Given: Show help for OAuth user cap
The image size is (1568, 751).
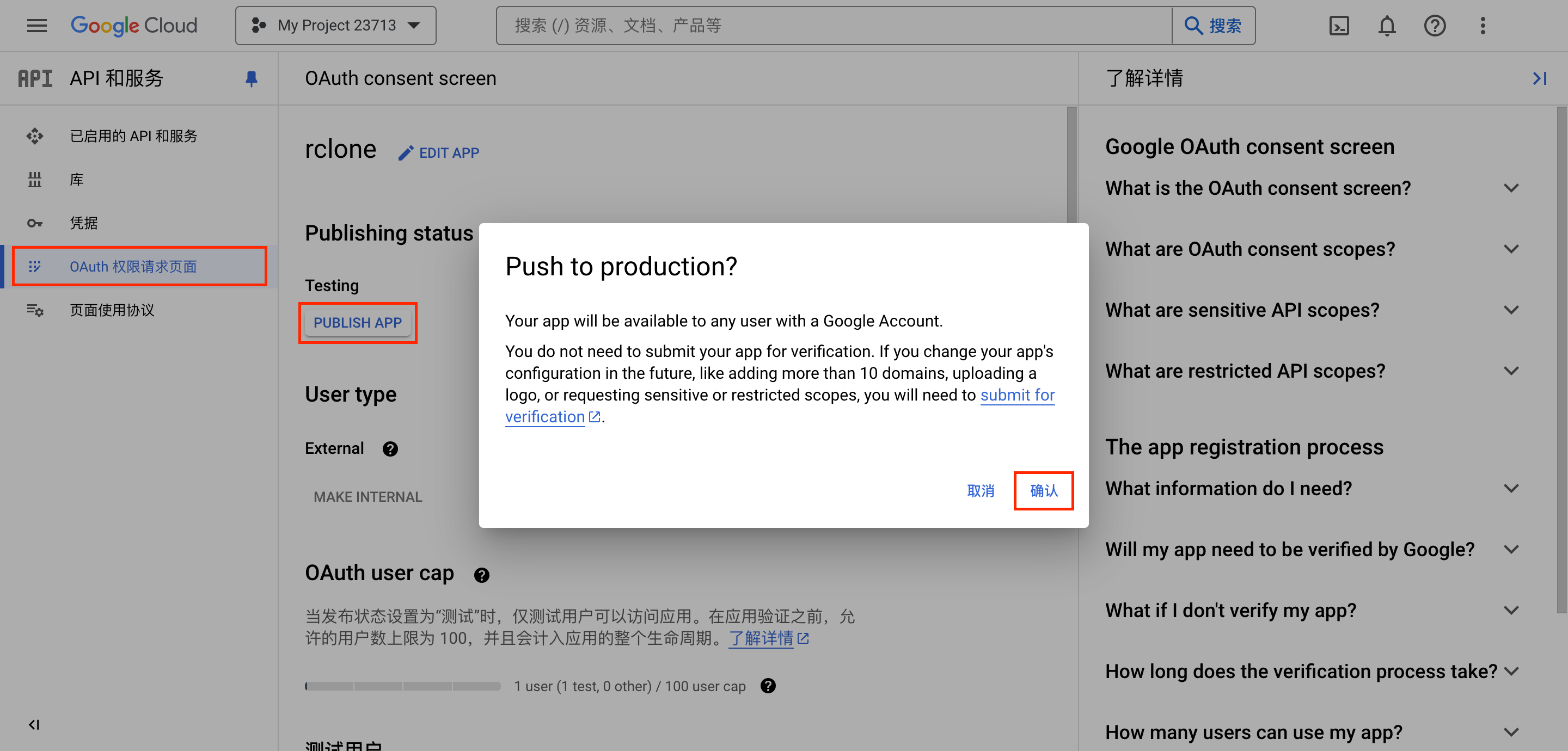Looking at the screenshot, I should pyautogui.click(x=481, y=575).
